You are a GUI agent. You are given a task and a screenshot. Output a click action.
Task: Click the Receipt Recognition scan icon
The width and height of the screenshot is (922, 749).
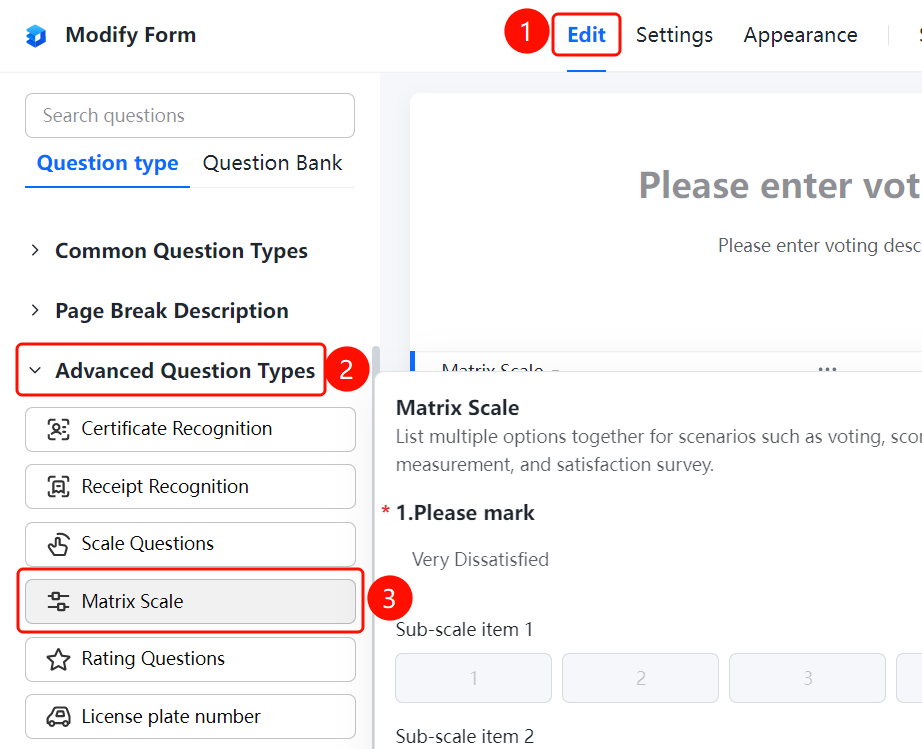click(x=58, y=487)
